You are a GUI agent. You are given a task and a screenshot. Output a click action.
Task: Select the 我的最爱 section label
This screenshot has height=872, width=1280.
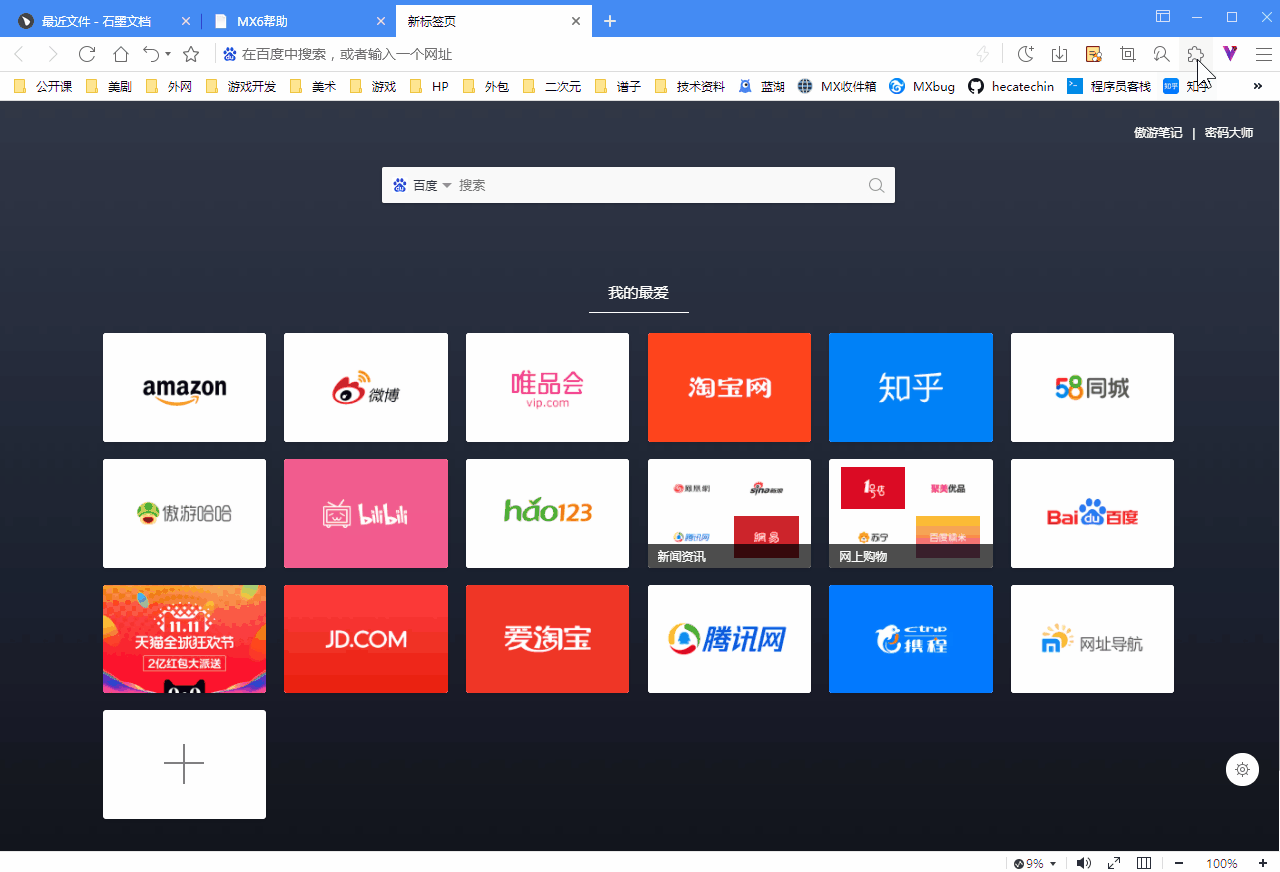638,293
